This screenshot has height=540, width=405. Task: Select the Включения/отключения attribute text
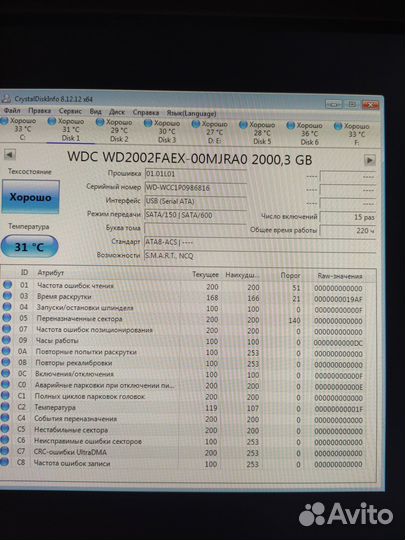click(74, 374)
